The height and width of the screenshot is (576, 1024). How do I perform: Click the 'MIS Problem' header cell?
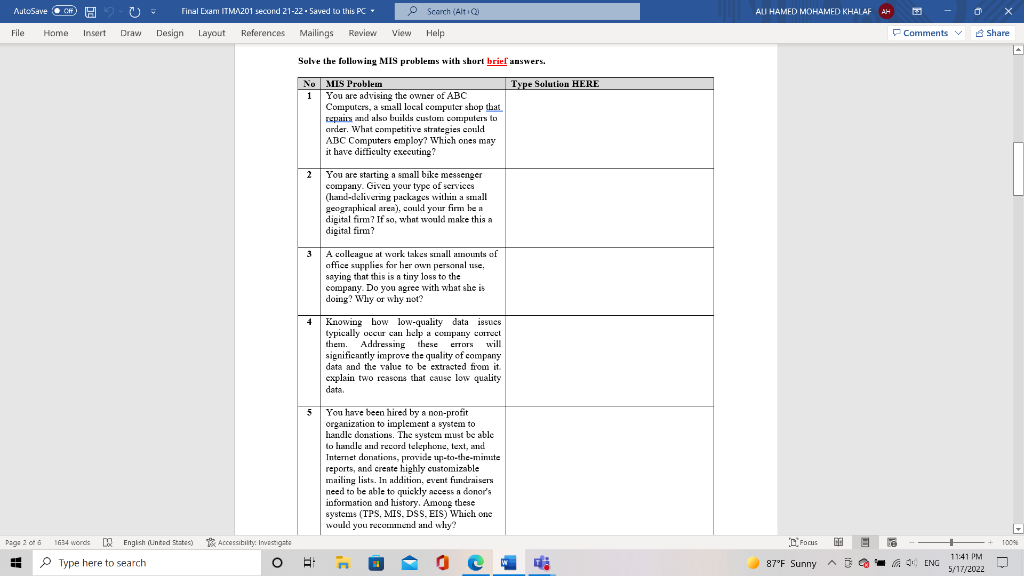point(413,84)
